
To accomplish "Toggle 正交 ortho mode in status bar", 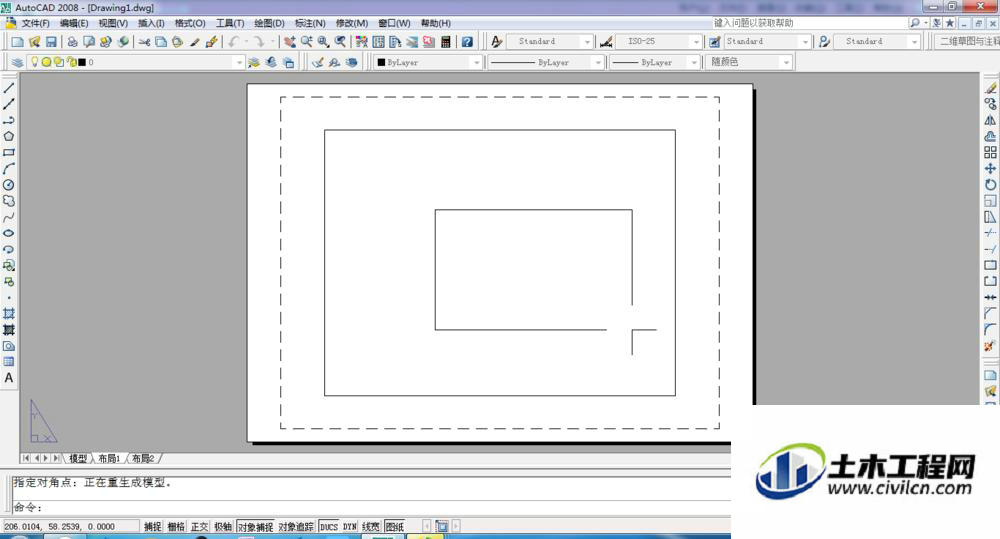I will click(200, 526).
